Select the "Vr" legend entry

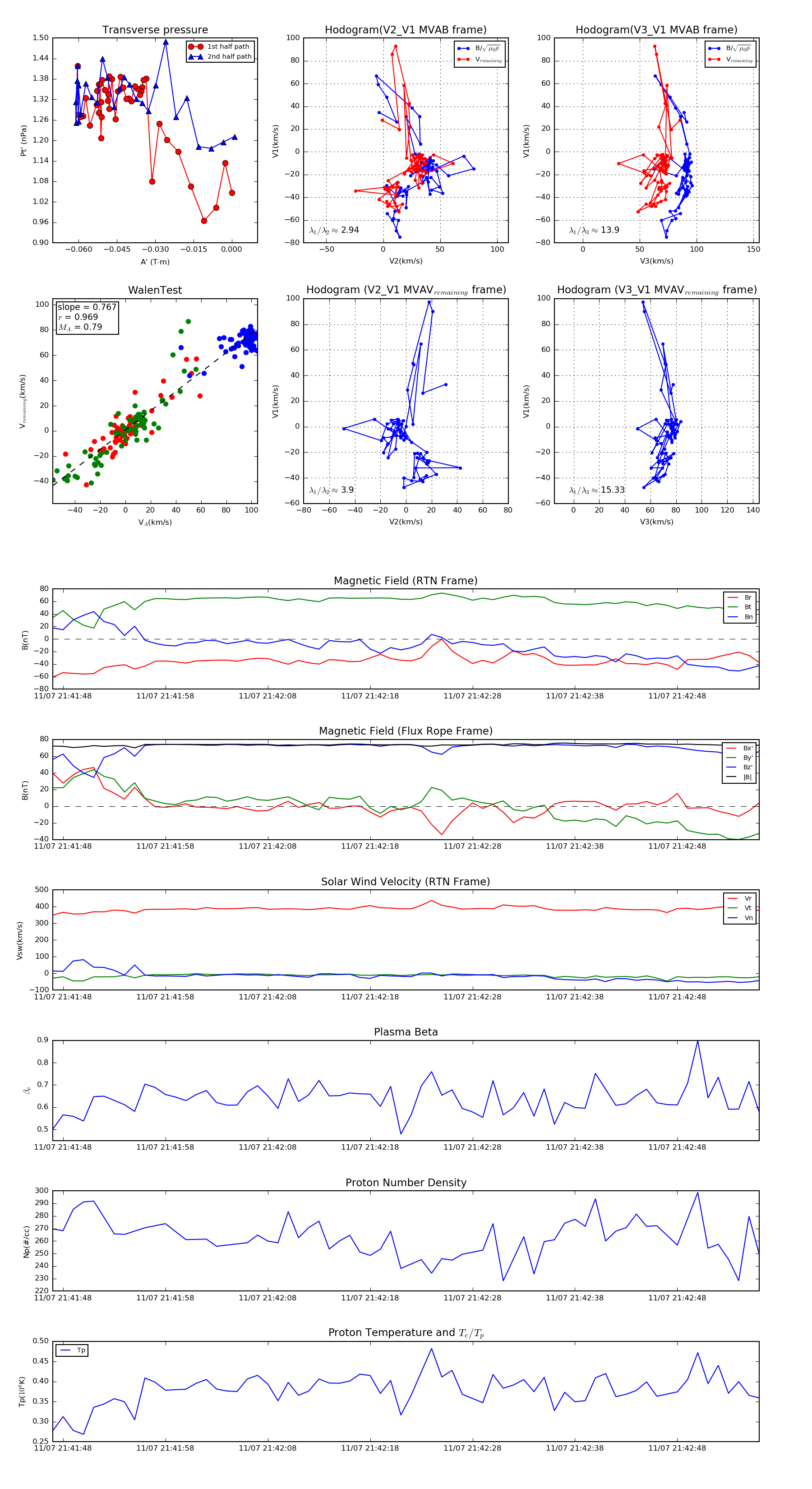click(740, 899)
